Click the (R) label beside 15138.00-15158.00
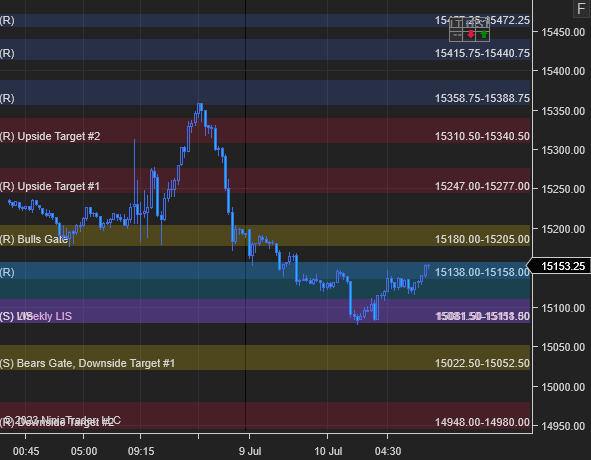The height and width of the screenshot is (460, 591). coord(7,272)
